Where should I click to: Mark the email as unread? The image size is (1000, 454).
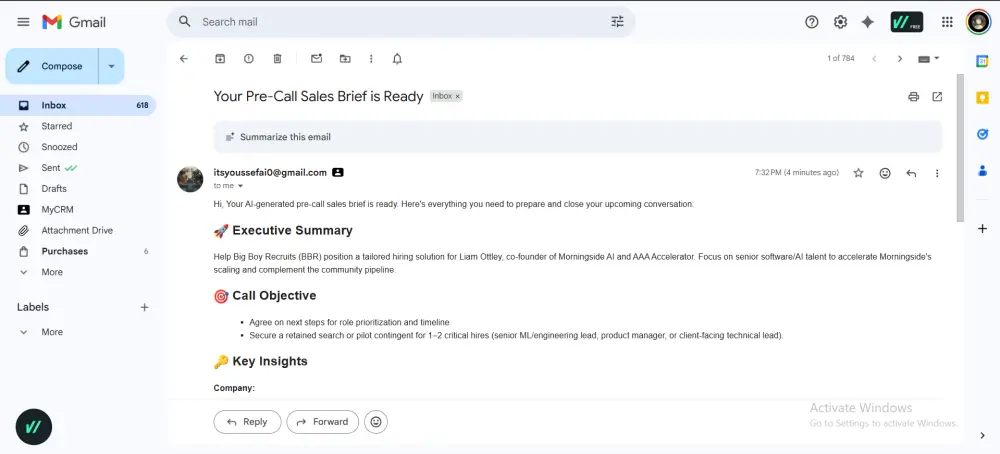click(316, 59)
